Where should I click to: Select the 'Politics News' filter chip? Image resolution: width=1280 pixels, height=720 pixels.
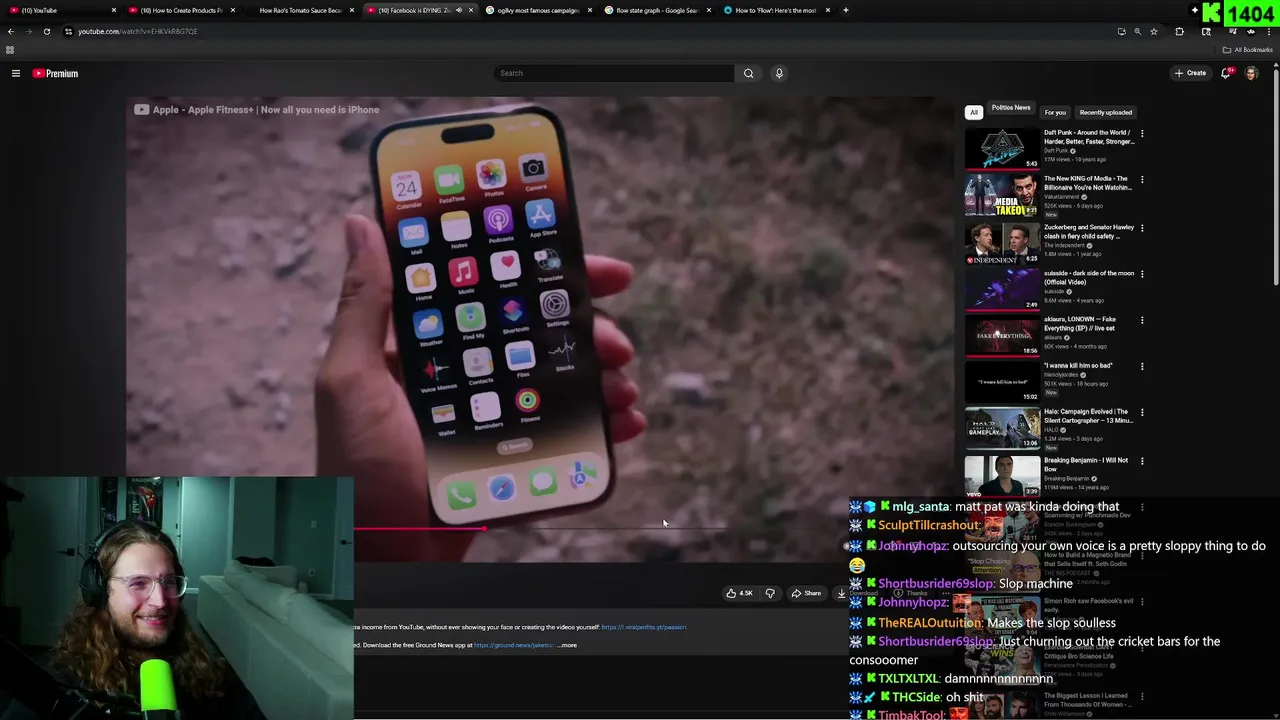(x=1011, y=108)
